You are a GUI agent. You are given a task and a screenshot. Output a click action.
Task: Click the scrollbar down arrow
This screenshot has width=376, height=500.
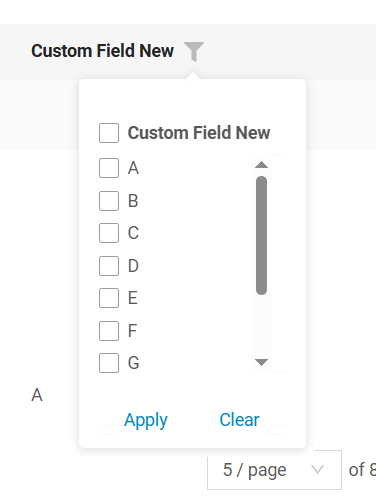pos(261,362)
